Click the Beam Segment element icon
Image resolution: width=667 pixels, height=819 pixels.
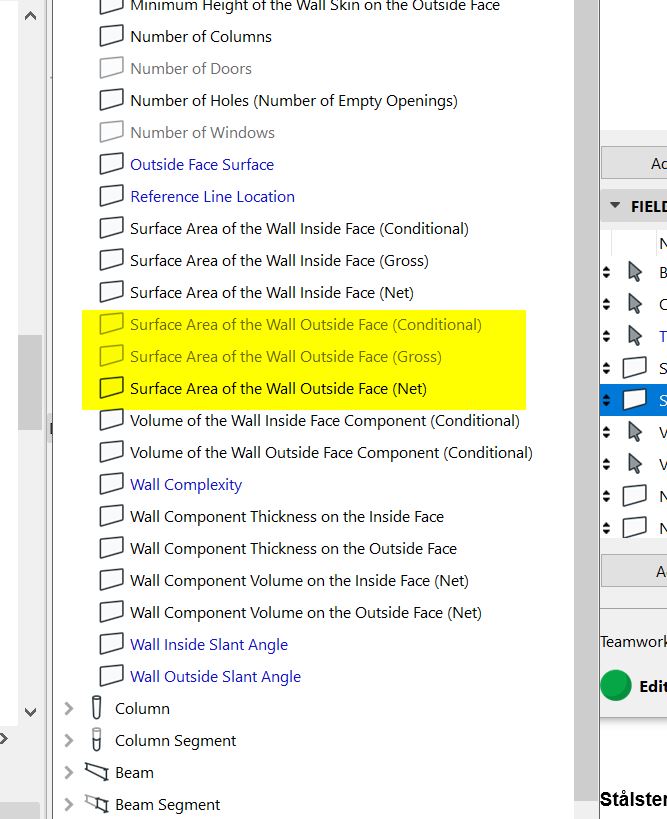click(x=97, y=805)
